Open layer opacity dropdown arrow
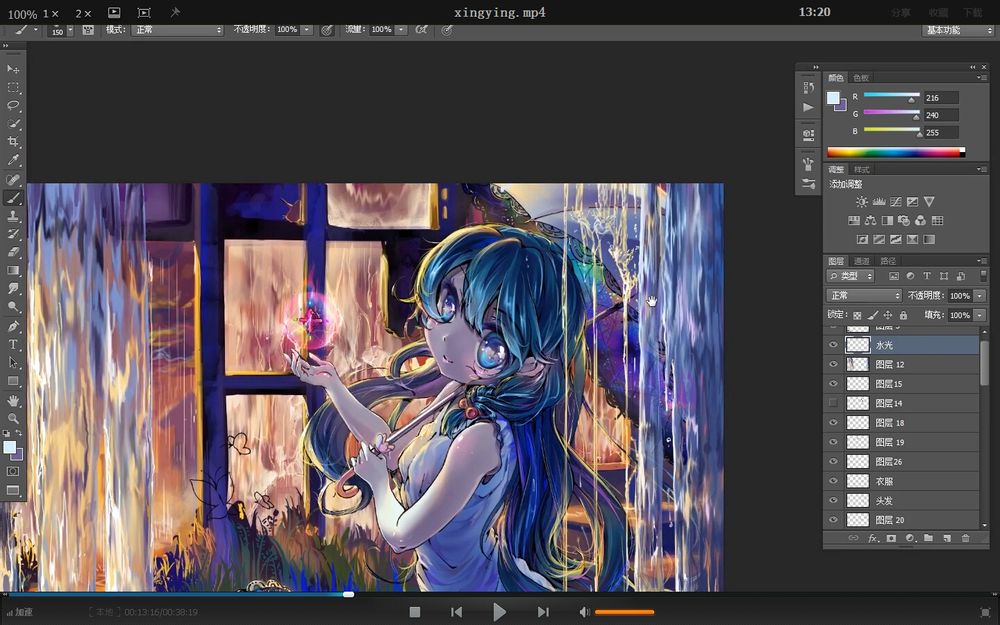 coord(980,295)
